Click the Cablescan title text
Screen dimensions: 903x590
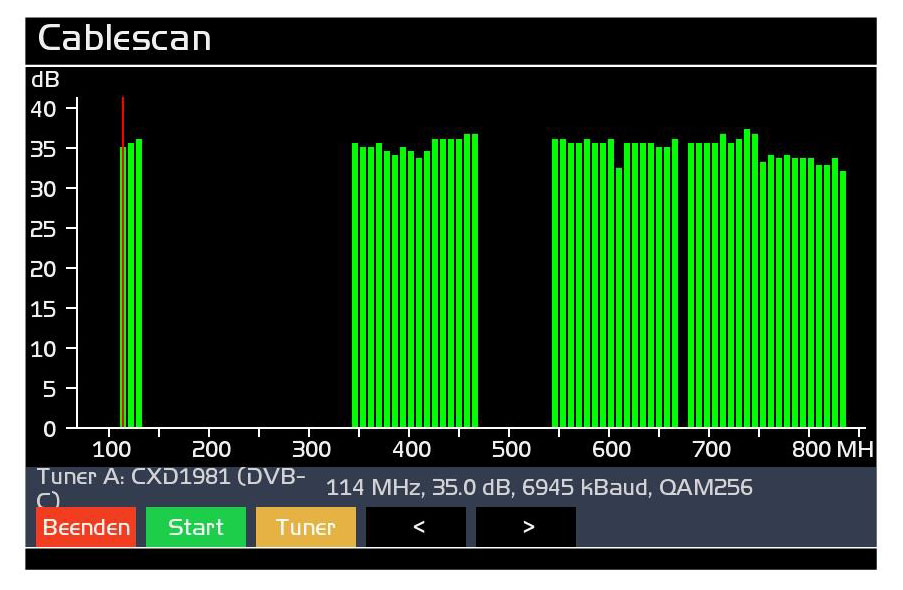pyautogui.click(x=125, y=38)
